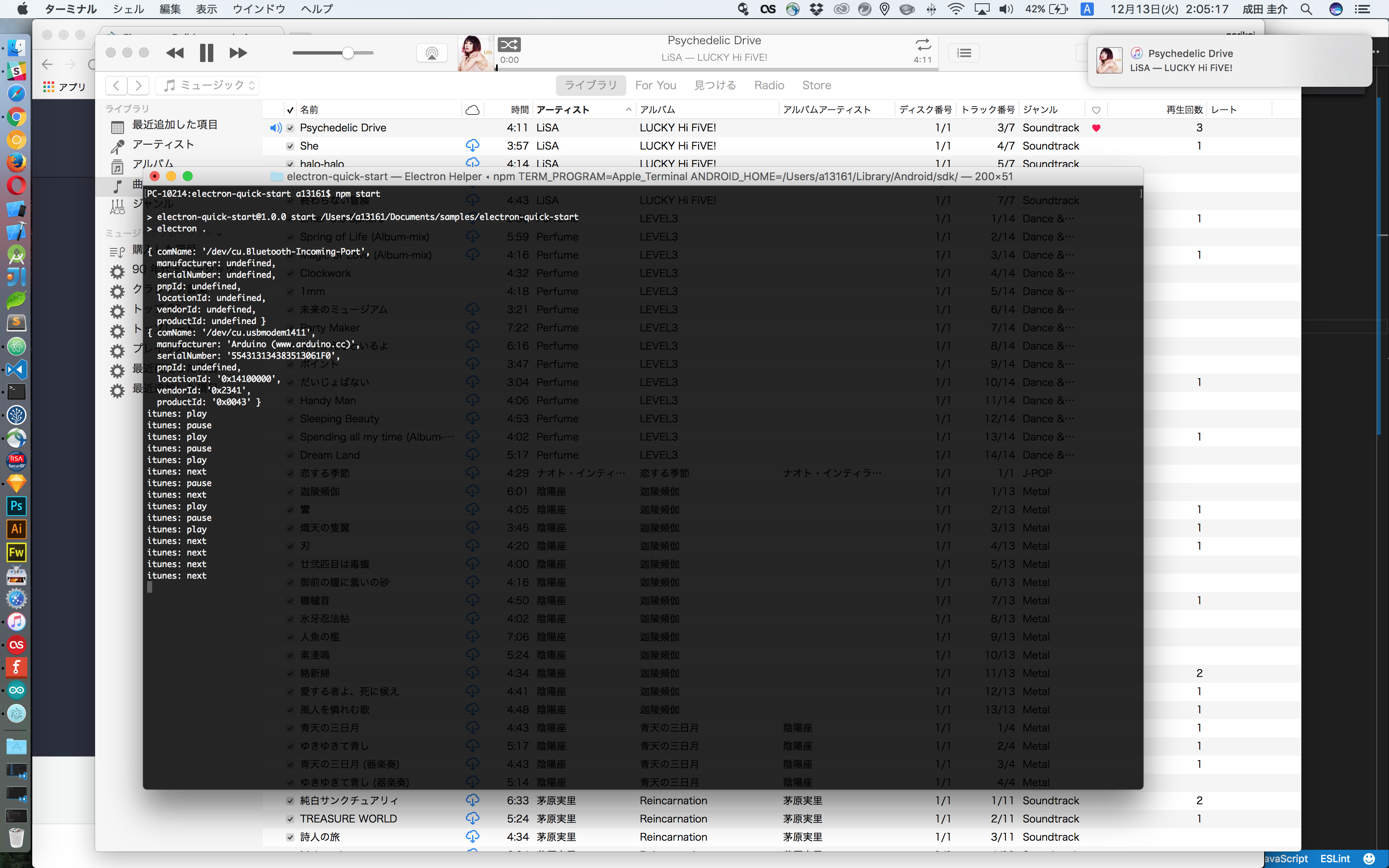Uncheck the She song checkbox
This screenshot has height=868, width=1389.
click(291, 146)
